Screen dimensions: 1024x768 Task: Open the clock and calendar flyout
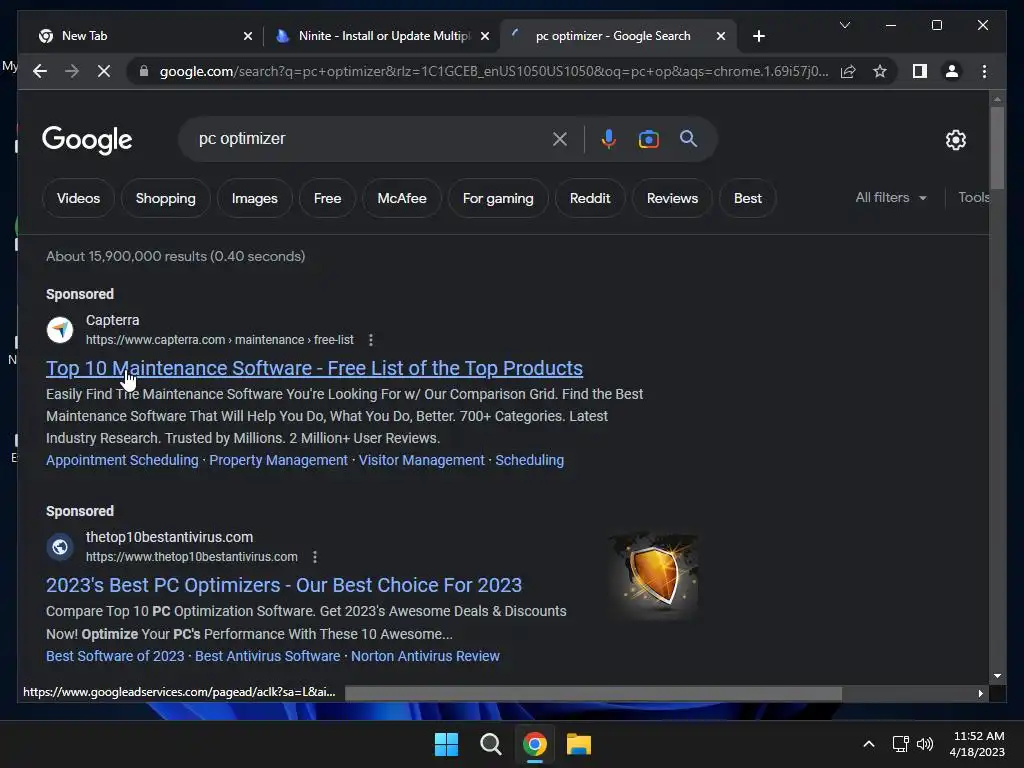[x=977, y=744]
